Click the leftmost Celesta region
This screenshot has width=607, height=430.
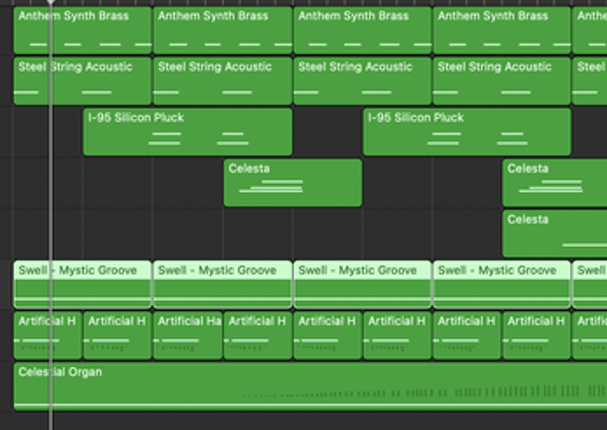coord(292,183)
